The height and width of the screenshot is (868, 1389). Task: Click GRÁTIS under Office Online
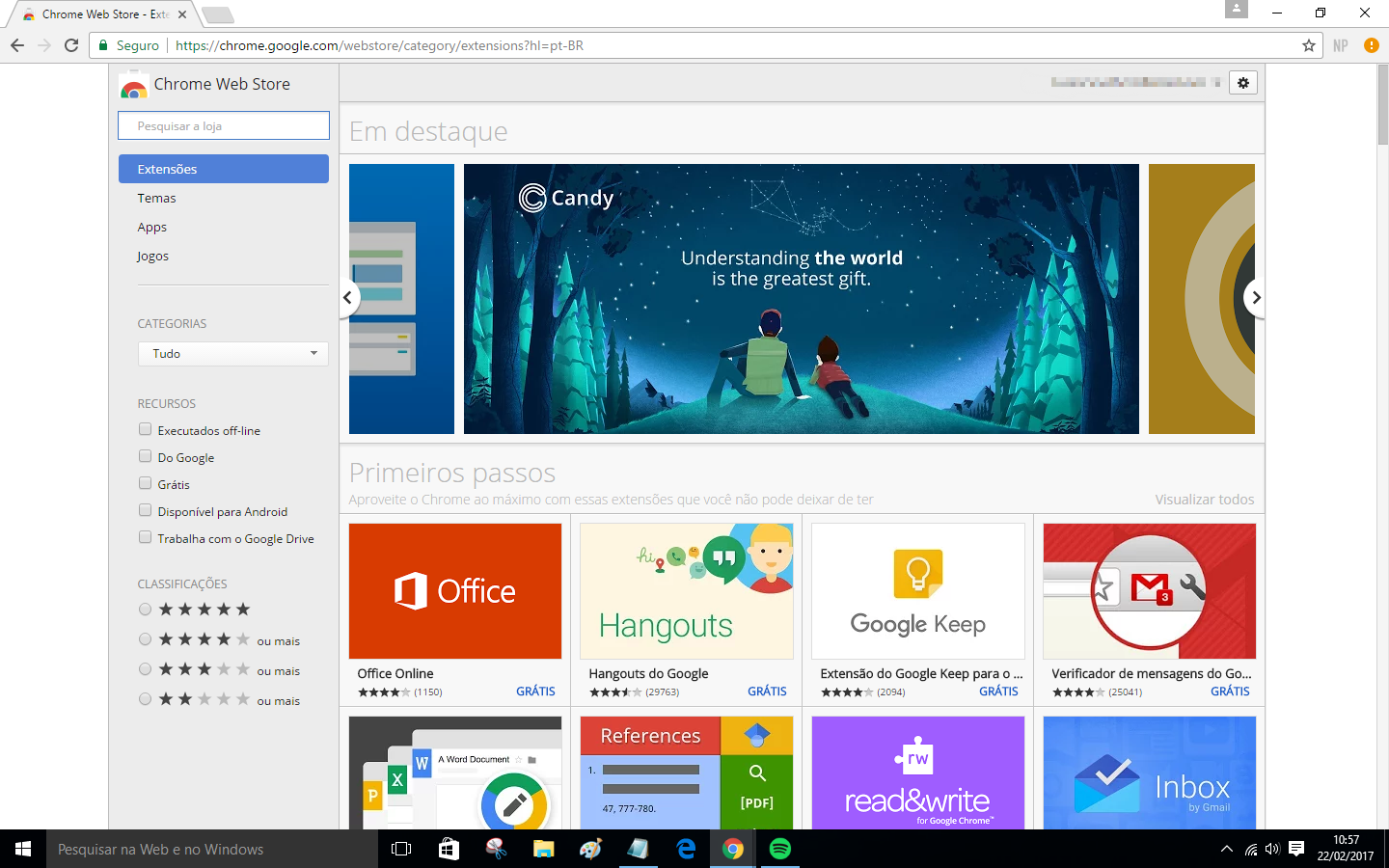click(x=535, y=692)
